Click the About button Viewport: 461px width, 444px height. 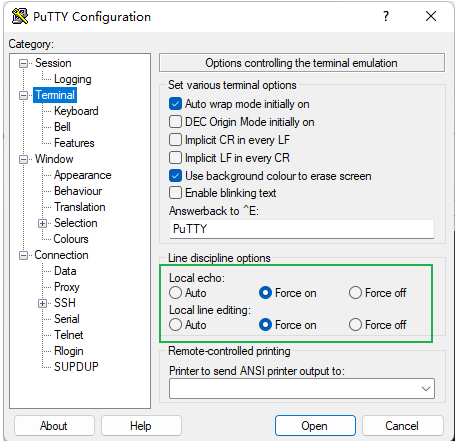[x=54, y=426]
